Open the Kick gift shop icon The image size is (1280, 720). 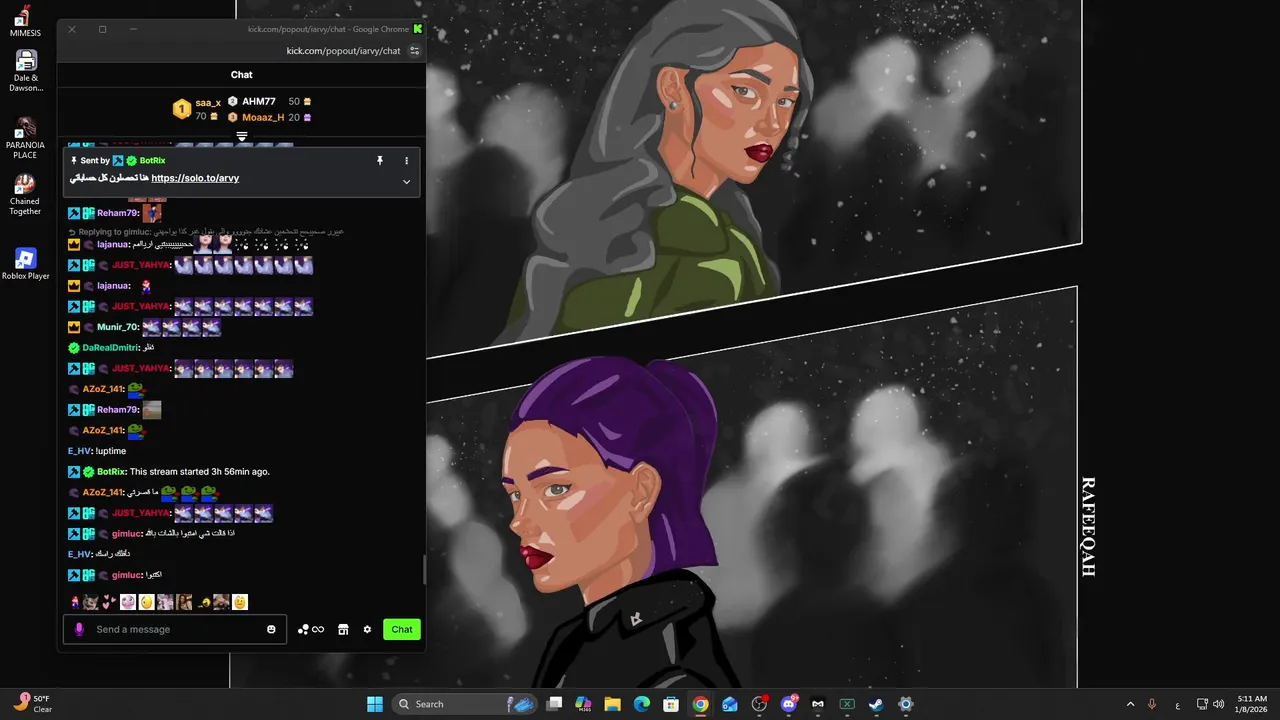343,630
